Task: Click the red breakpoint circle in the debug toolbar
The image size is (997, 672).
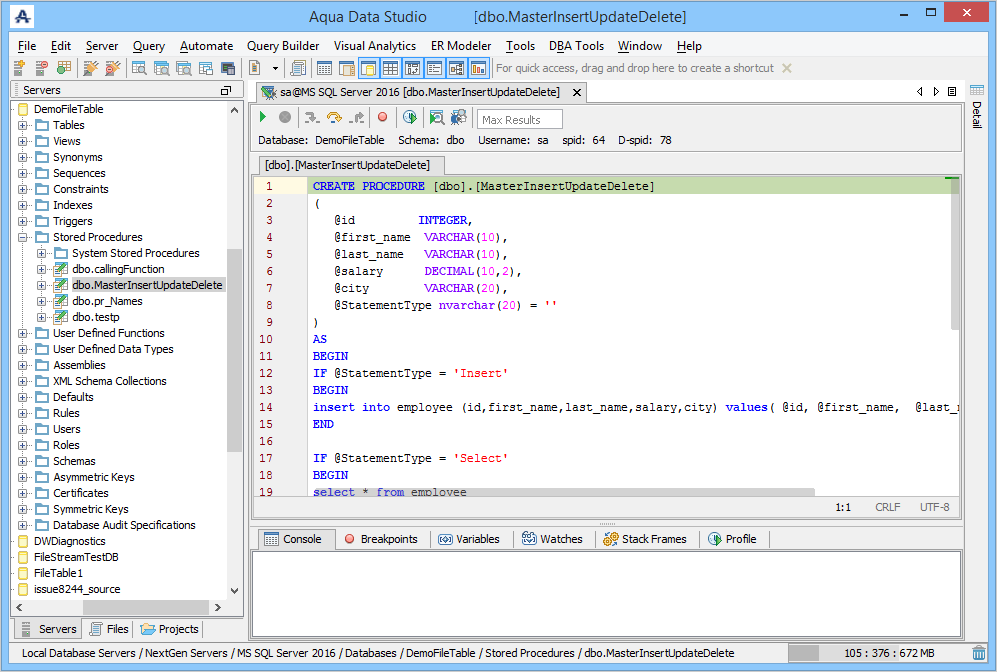Action: coord(382,118)
